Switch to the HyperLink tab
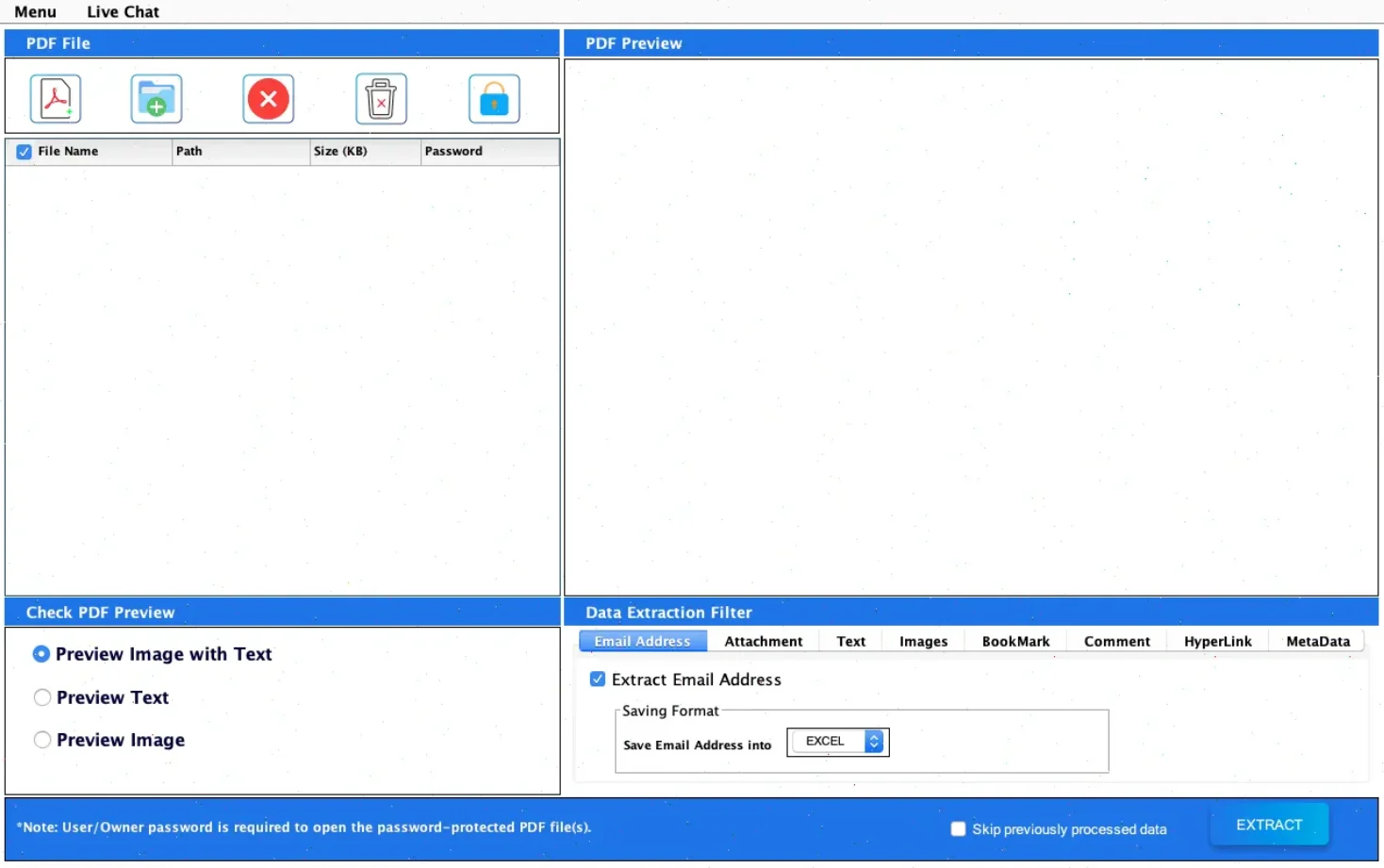 click(x=1217, y=641)
